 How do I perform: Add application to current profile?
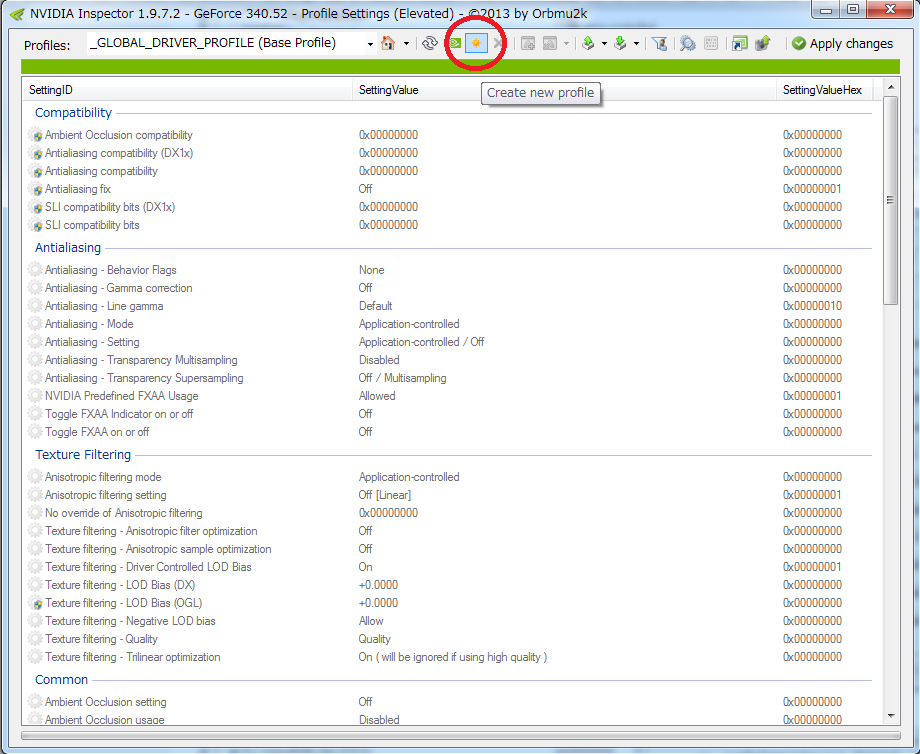527,43
